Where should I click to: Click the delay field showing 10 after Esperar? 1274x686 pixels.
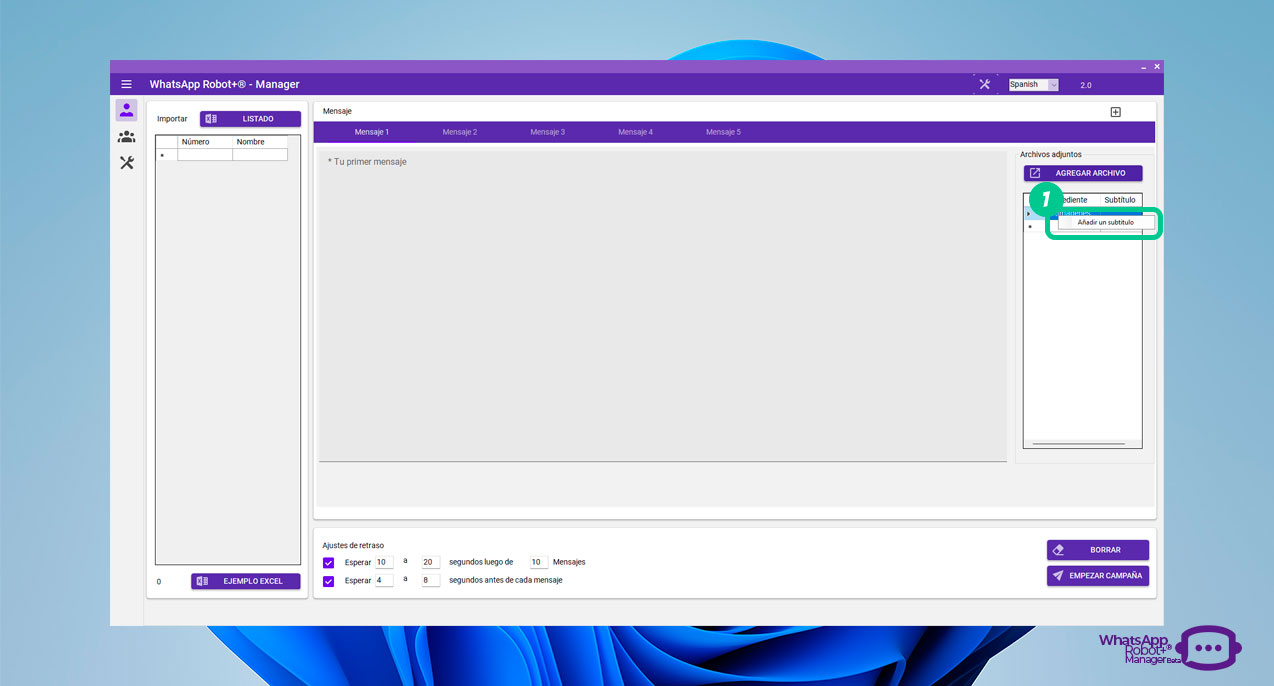tap(384, 562)
